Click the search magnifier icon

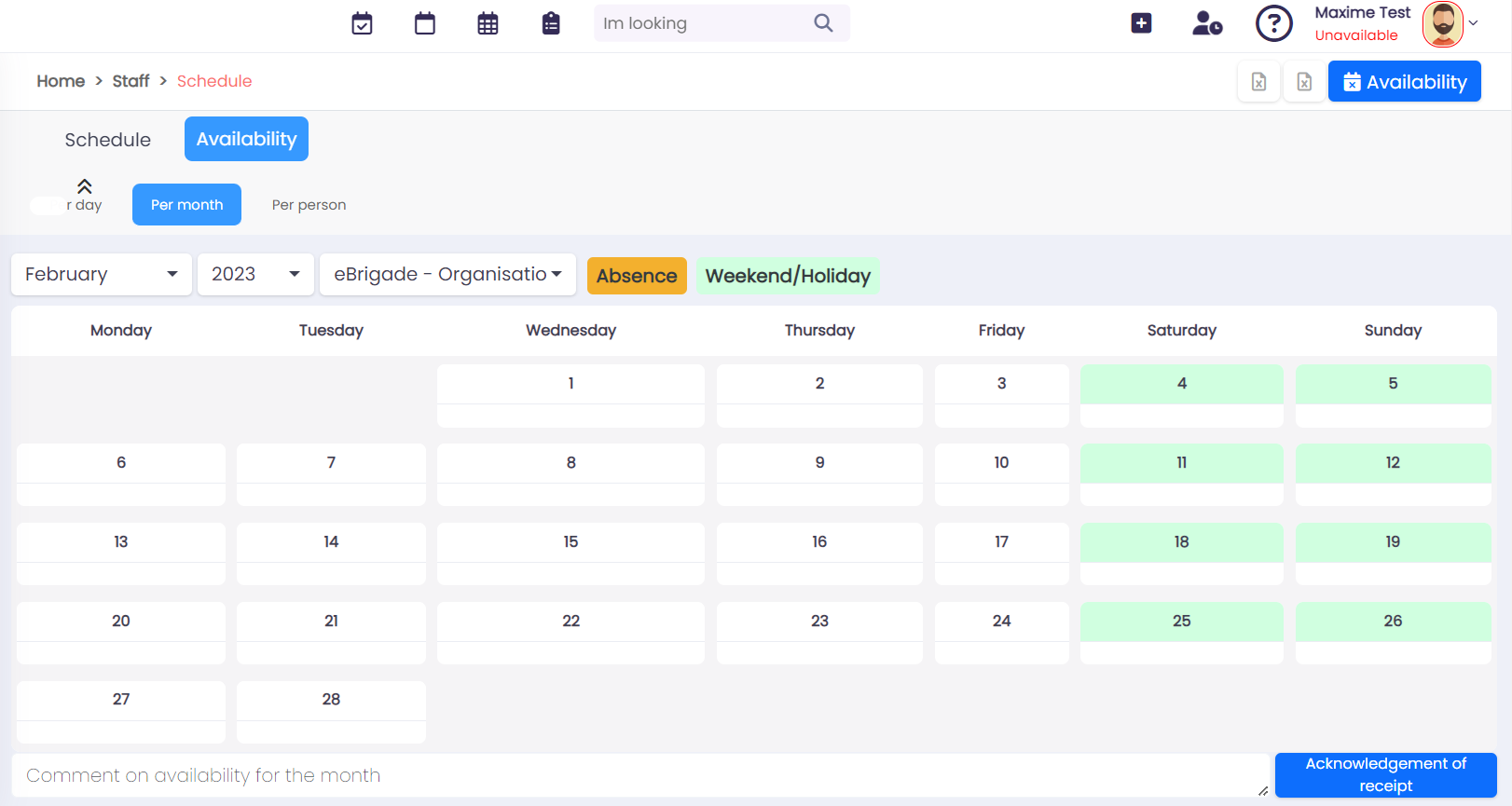(823, 23)
